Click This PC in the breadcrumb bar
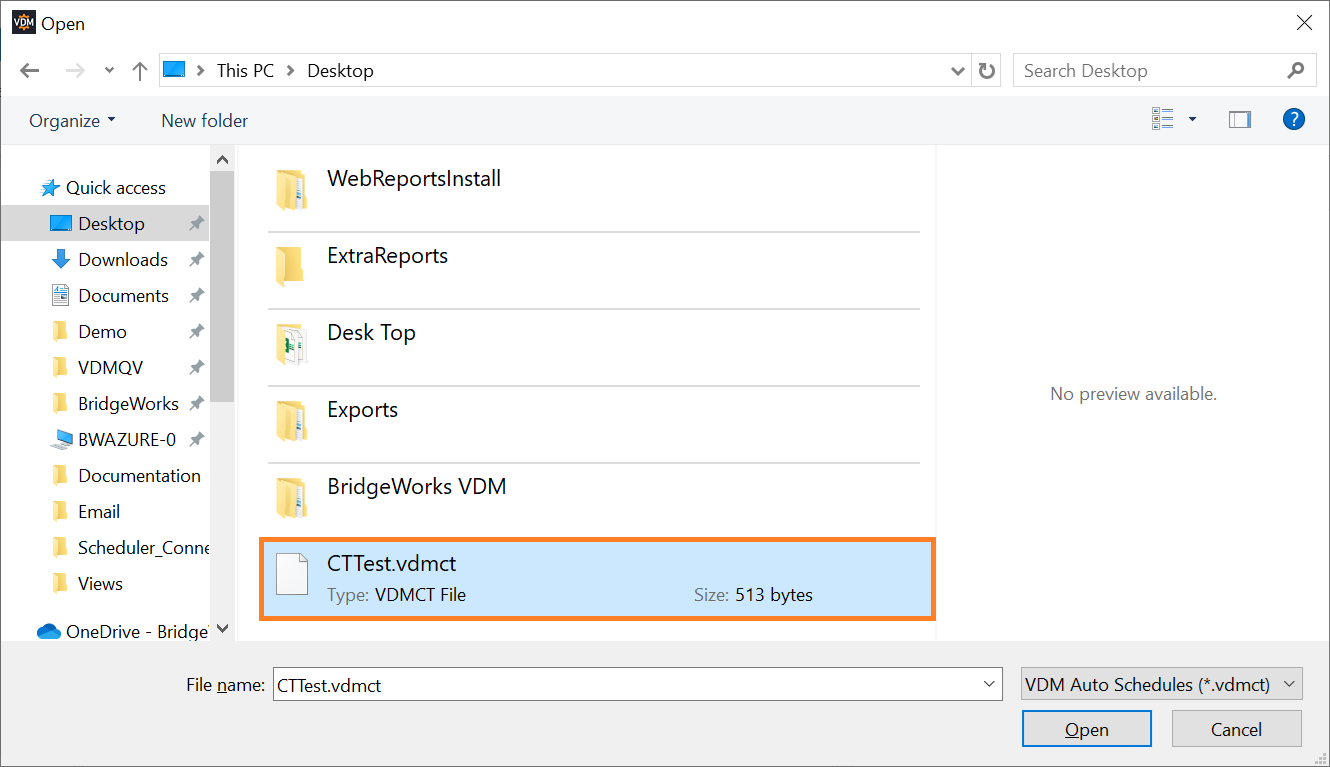Screen dimensions: 1330x767 click(x=245, y=70)
